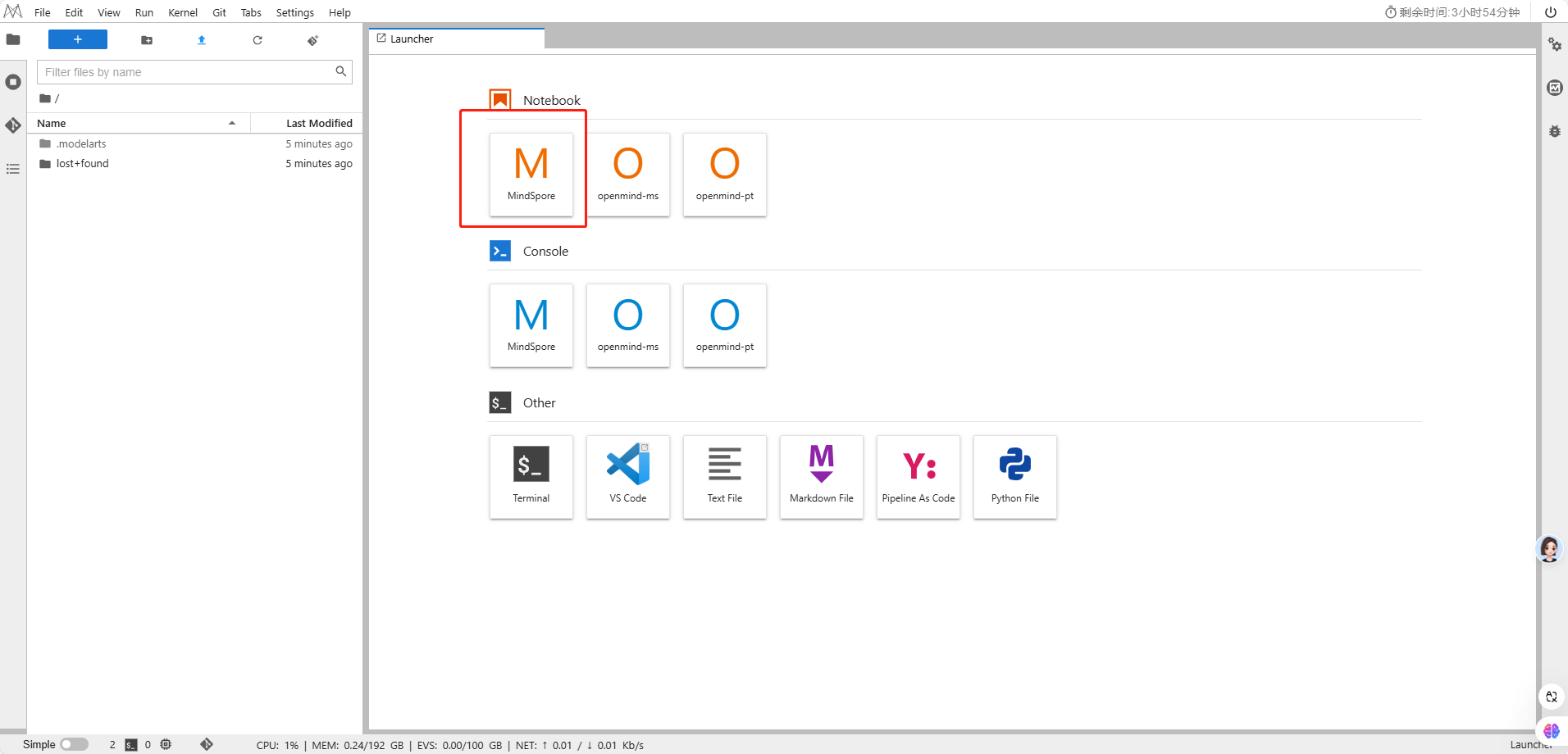Create a new Python File
This screenshot has height=754, width=1568.
point(1015,477)
